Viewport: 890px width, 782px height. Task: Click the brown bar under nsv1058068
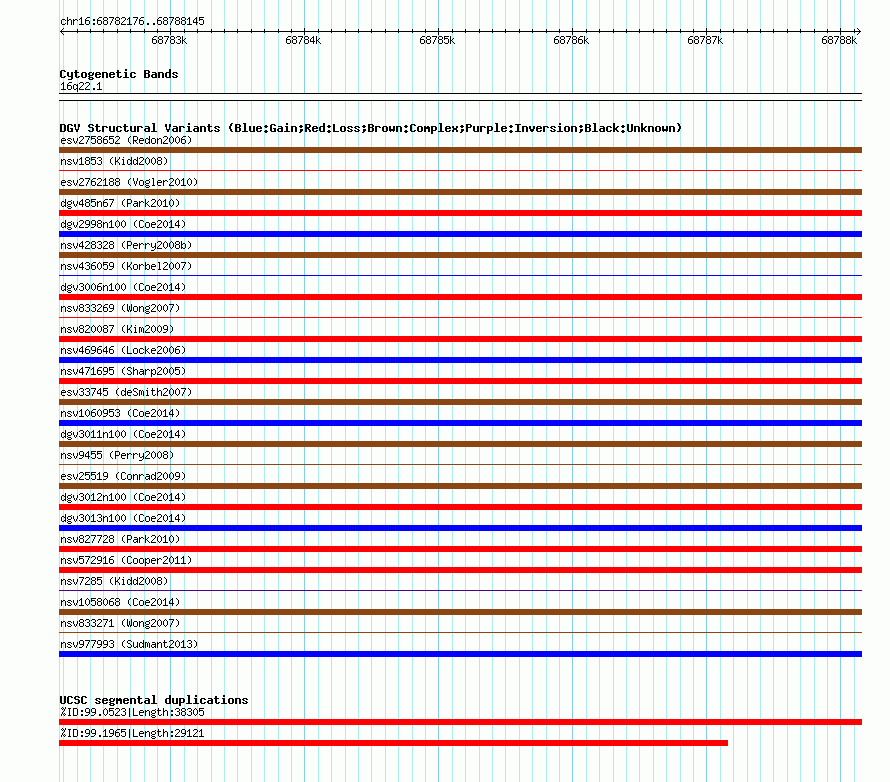[x=460, y=612]
